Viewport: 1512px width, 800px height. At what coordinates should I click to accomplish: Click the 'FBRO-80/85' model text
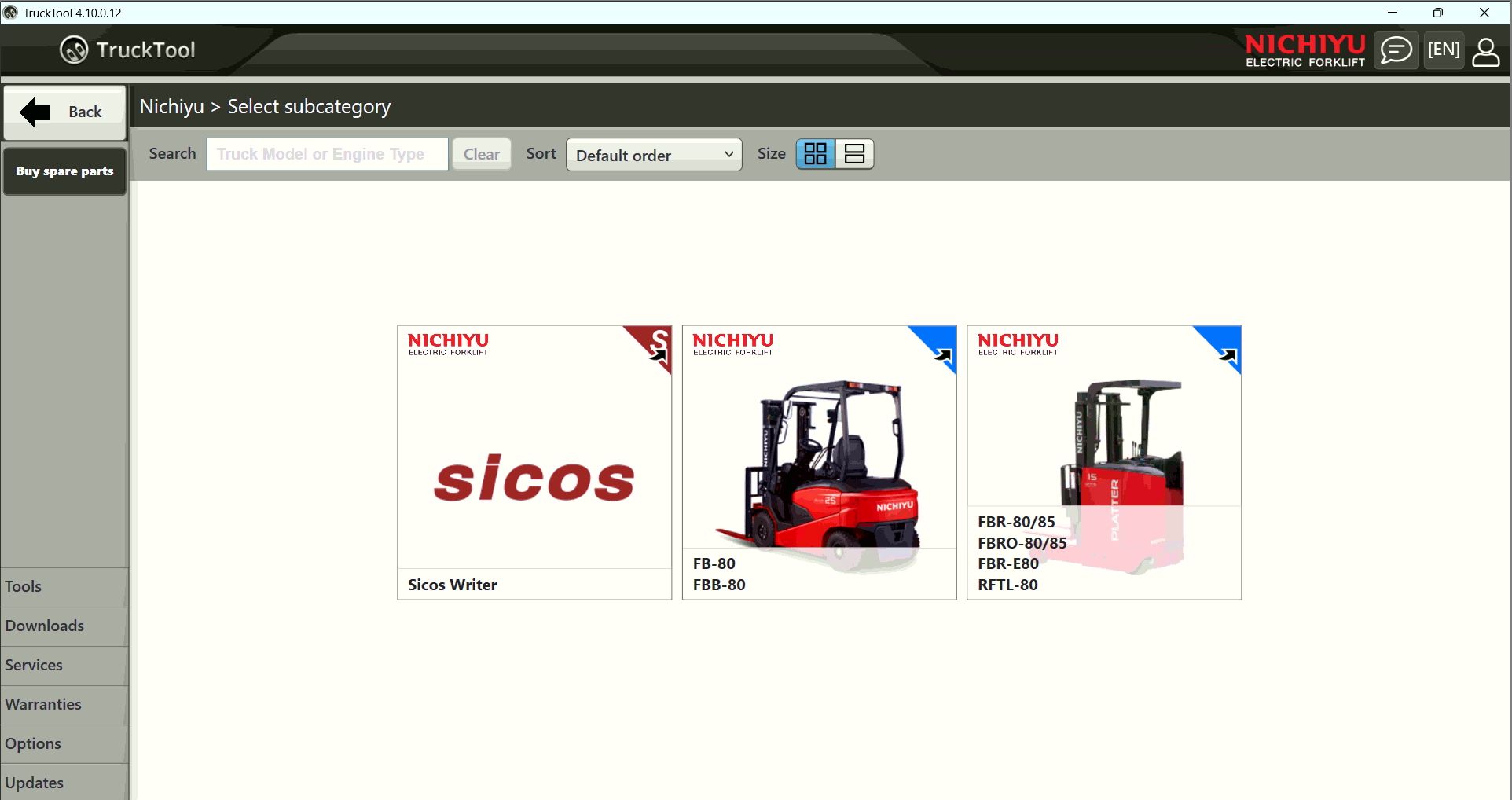click(1022, 543)
